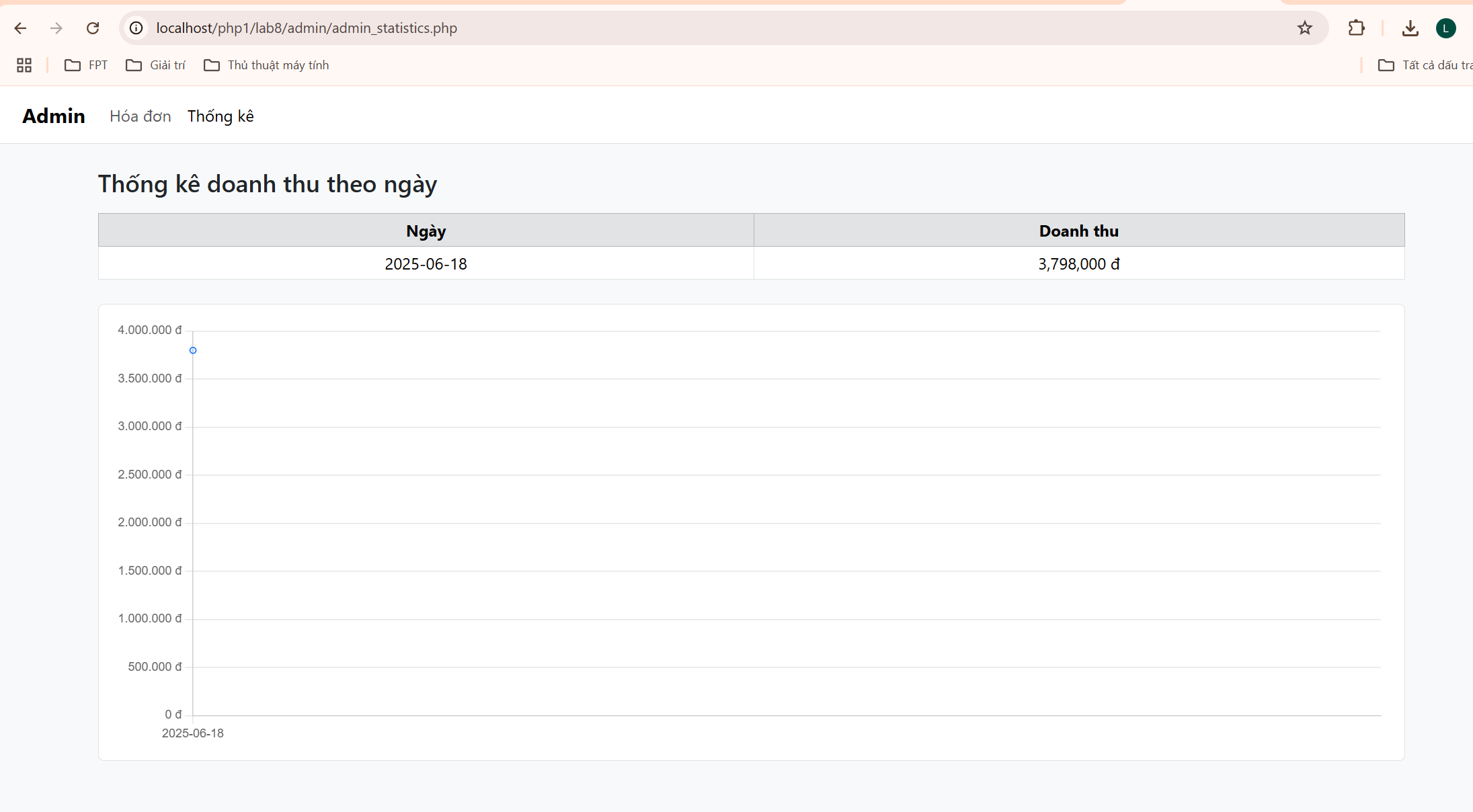Viewport: 1473px width, 812px height.
Task: Click the Doanh thu column header
Action: pyautogui.click(x=1079, y=231)
